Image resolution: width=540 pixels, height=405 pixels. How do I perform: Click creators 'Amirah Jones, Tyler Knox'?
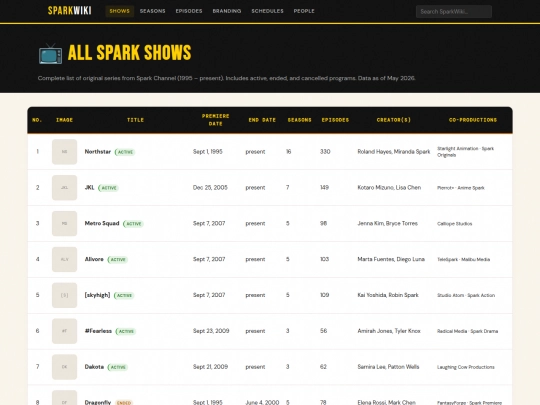(389, 331)
